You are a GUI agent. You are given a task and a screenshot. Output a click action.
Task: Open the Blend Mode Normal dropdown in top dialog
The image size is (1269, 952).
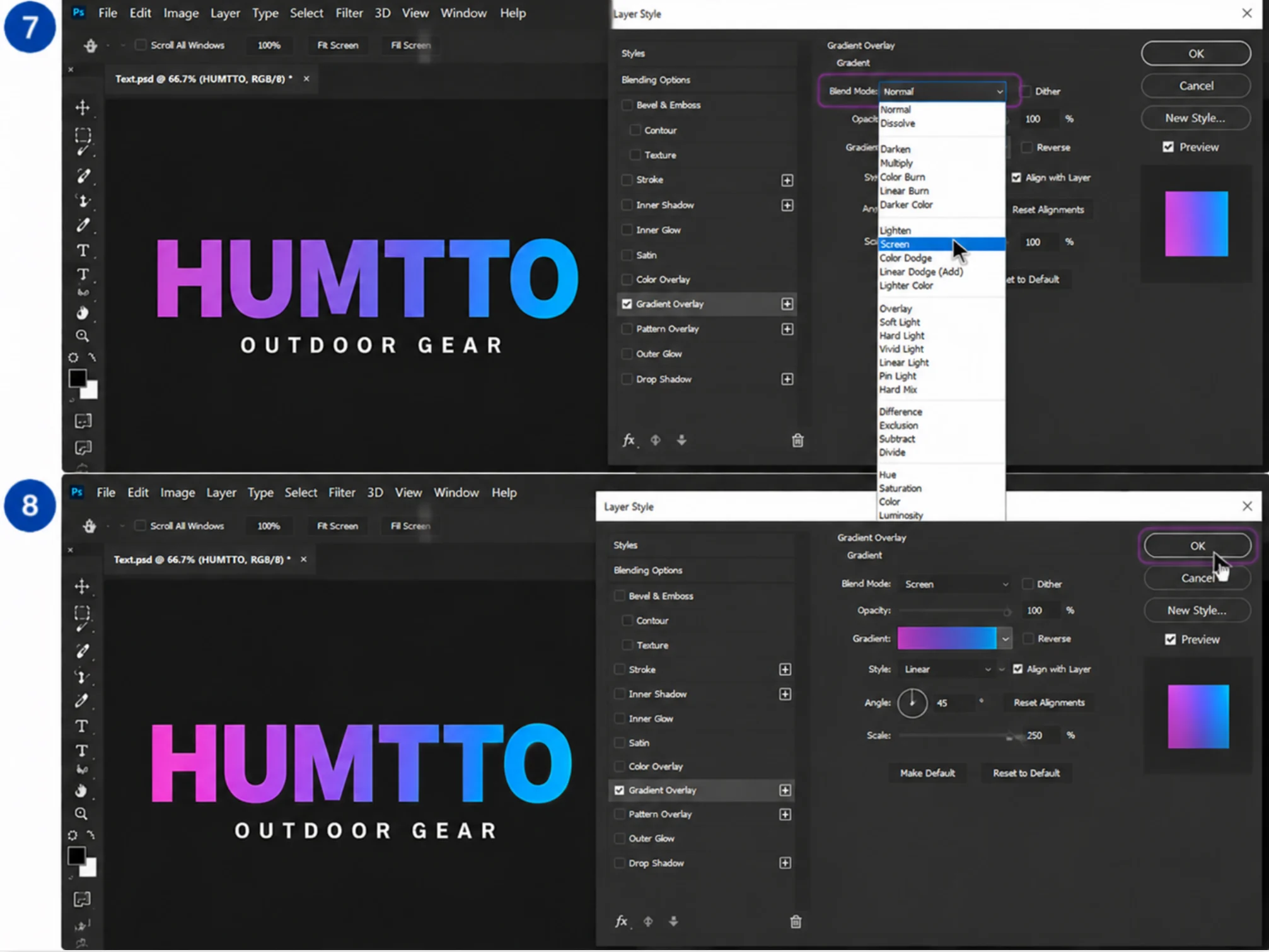[942, 91]
